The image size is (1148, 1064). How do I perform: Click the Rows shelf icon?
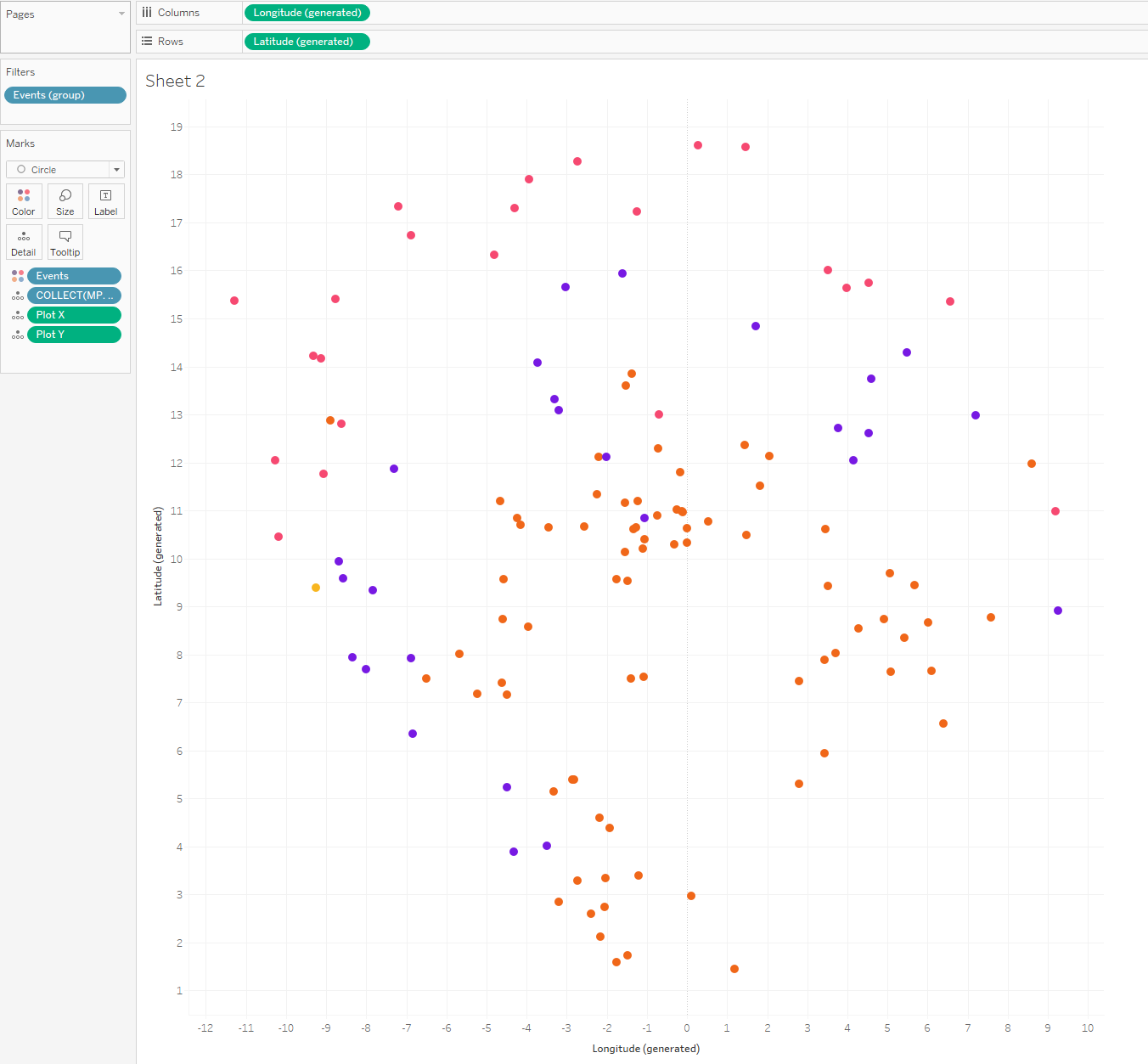click(147, 42)
